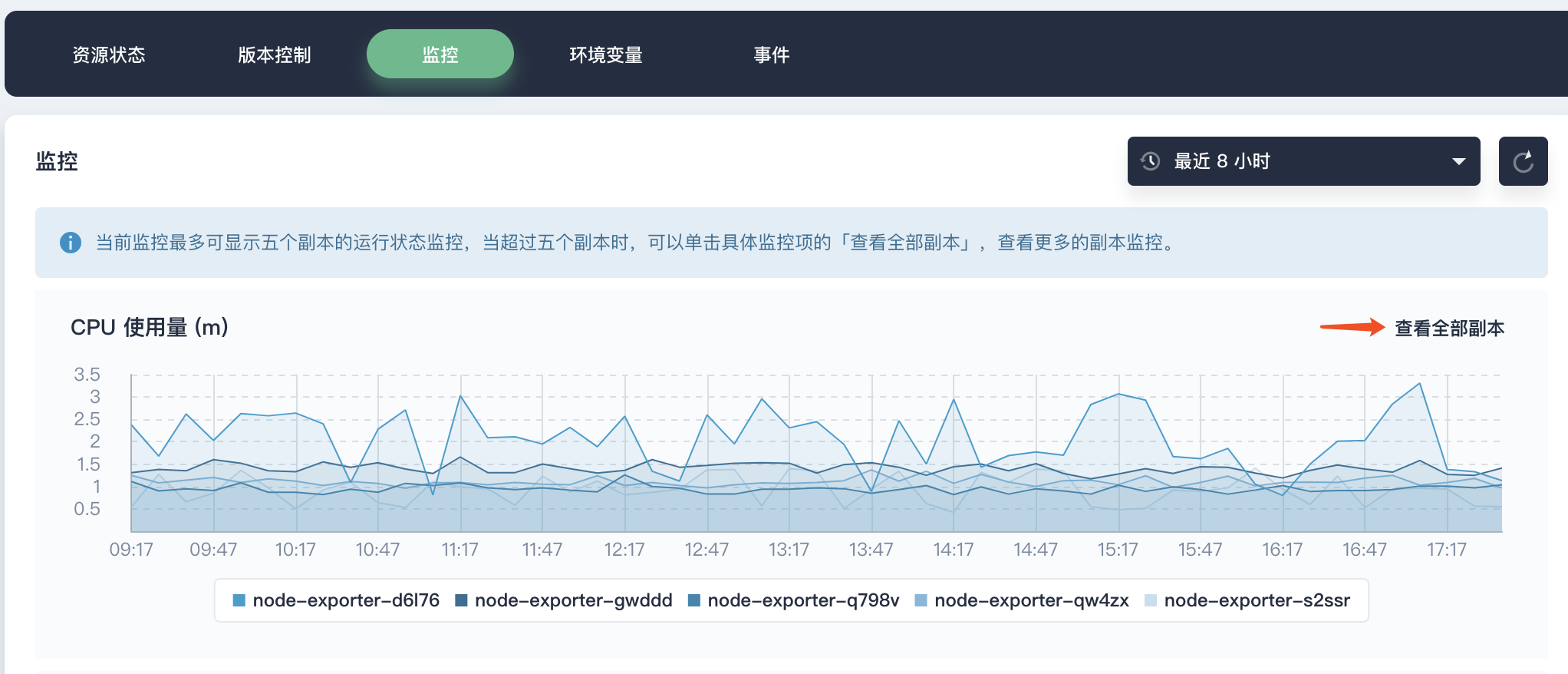Screen dimensions: 1568x674
Task: Open the 资源状态 tab
Action: 109,55
